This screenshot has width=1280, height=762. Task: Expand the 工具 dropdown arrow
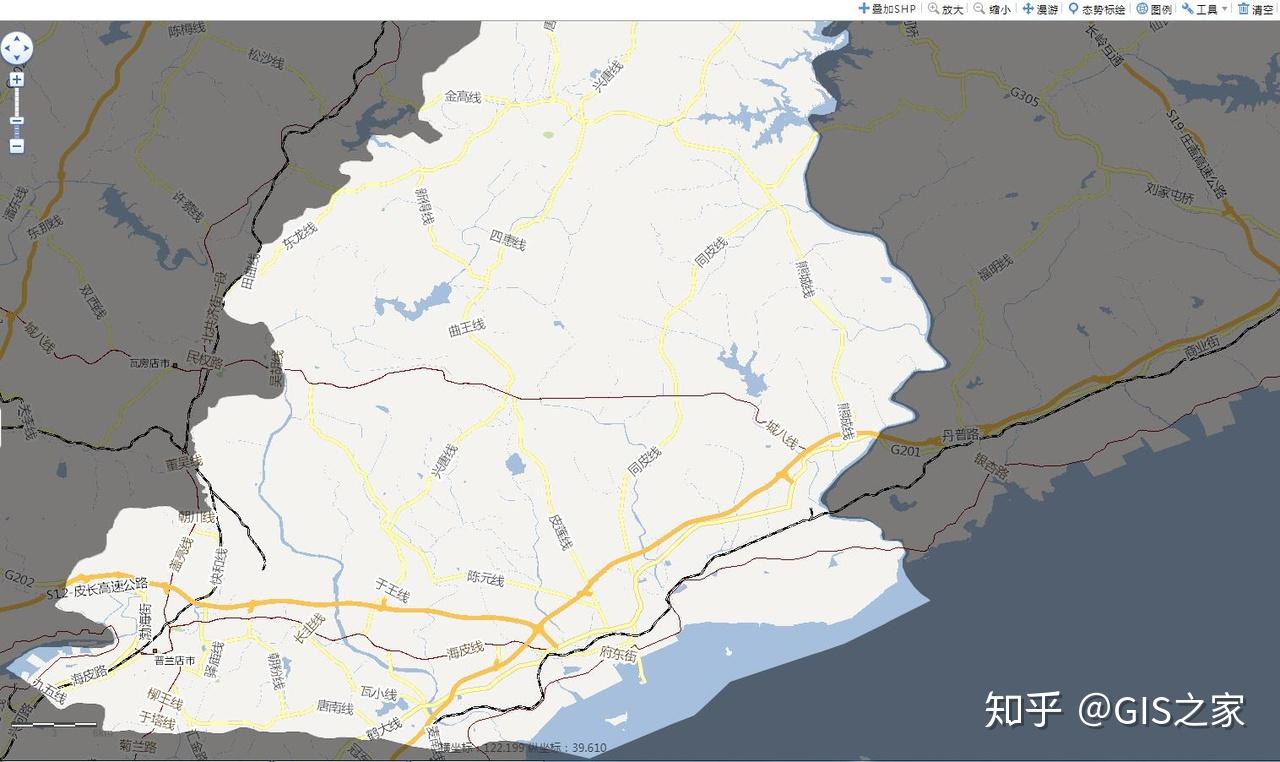coord(1224,9)
